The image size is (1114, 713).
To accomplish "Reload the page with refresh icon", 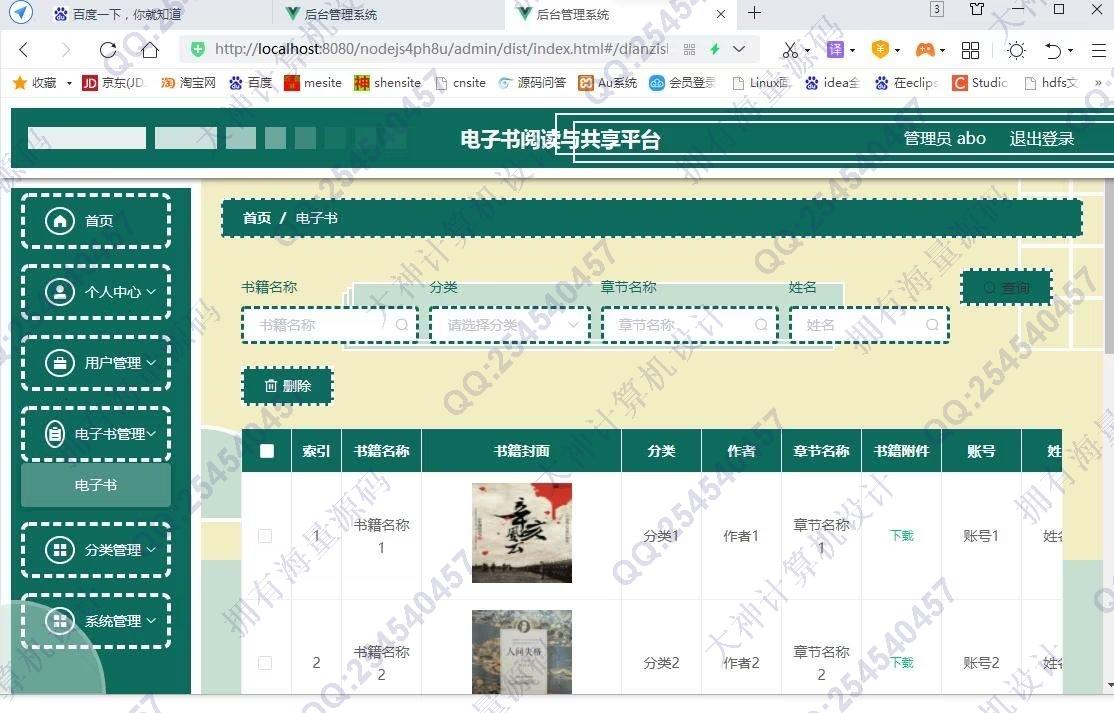I will [x=108, y=50].
